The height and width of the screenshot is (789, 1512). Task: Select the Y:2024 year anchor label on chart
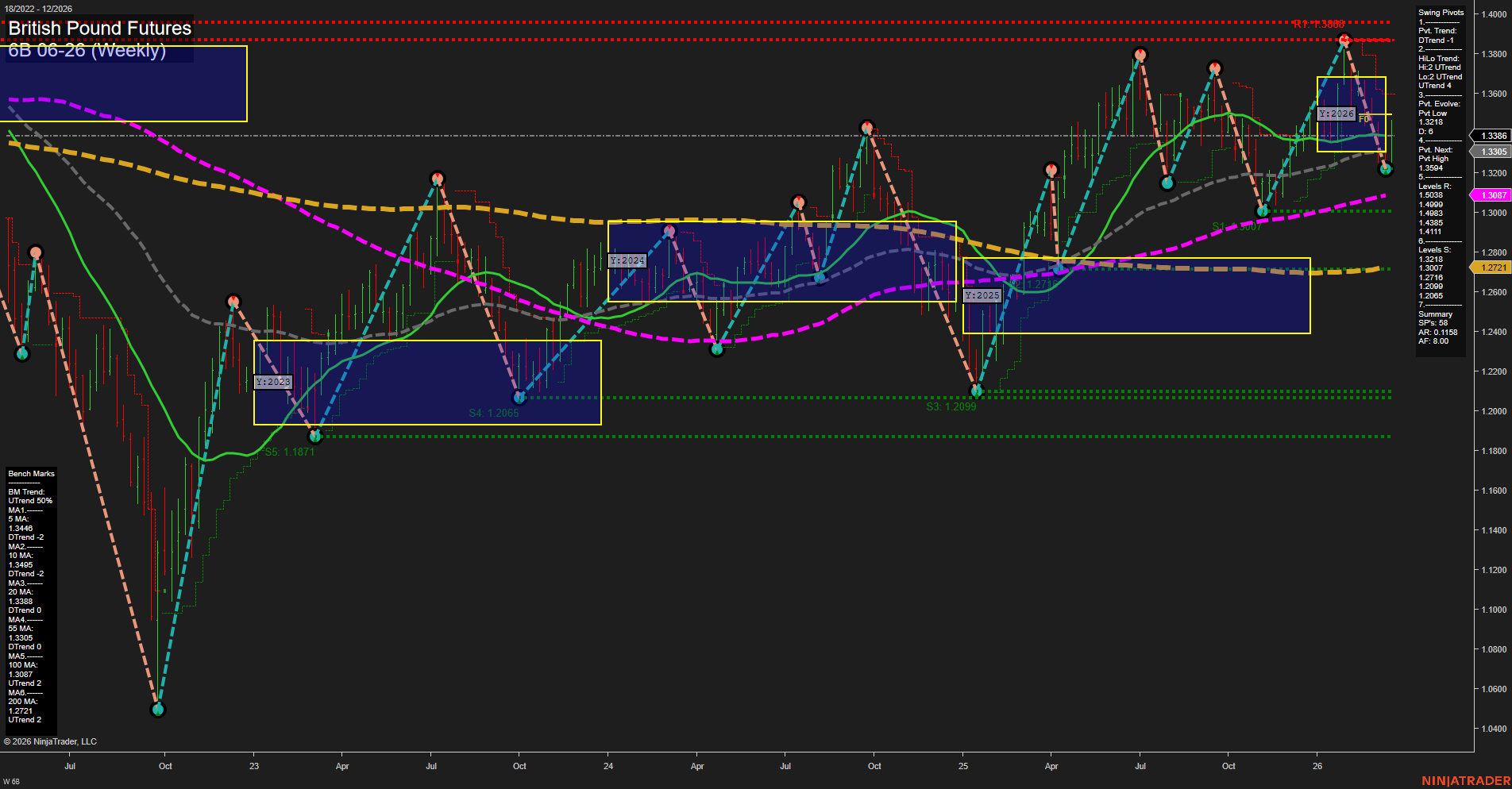pyautogui.click(x=627, y=260)
